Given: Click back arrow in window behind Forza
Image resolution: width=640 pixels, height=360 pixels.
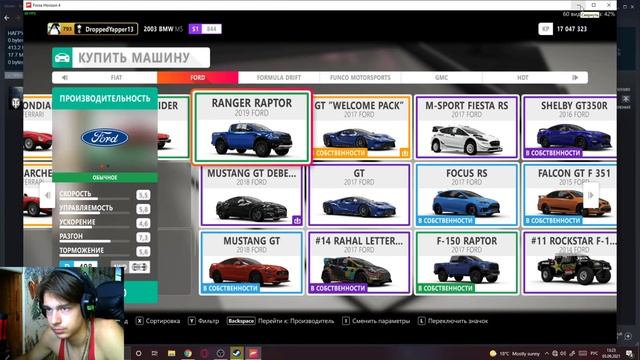Looking at the screenshot, I should pos(7,18).
